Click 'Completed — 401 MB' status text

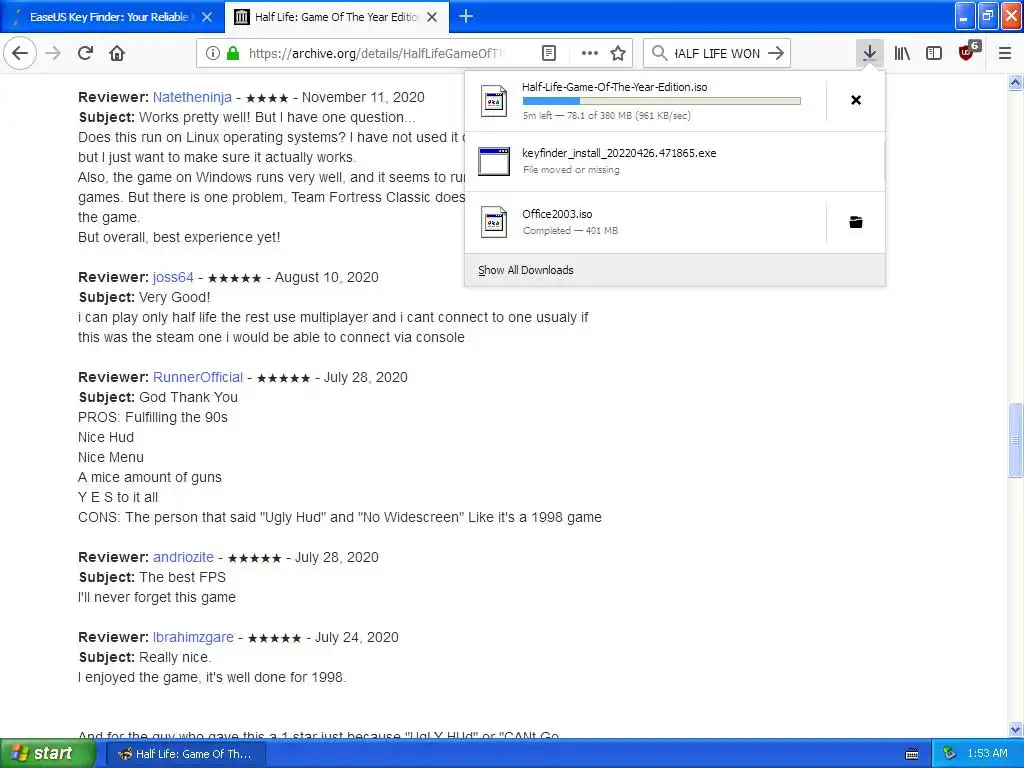pyautogui.click(x=570, y=231)
